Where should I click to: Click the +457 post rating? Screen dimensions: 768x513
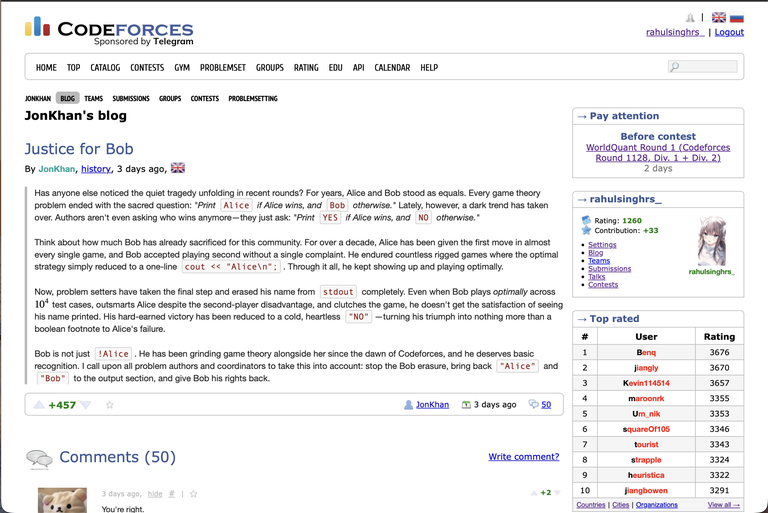point(62,405)
